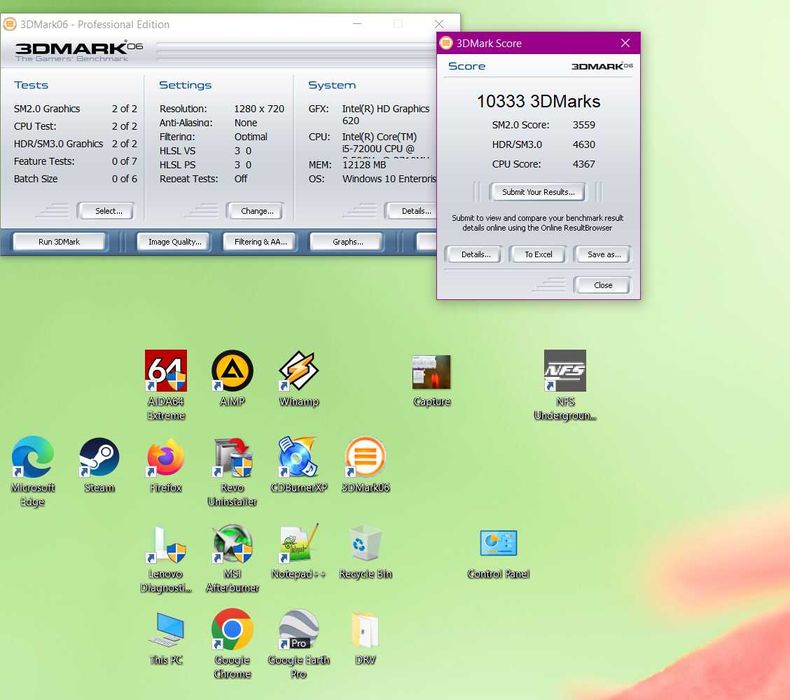Click Batch Size row in Tests
The width and height of the screenshot is (790, 700).
(75, 179)
